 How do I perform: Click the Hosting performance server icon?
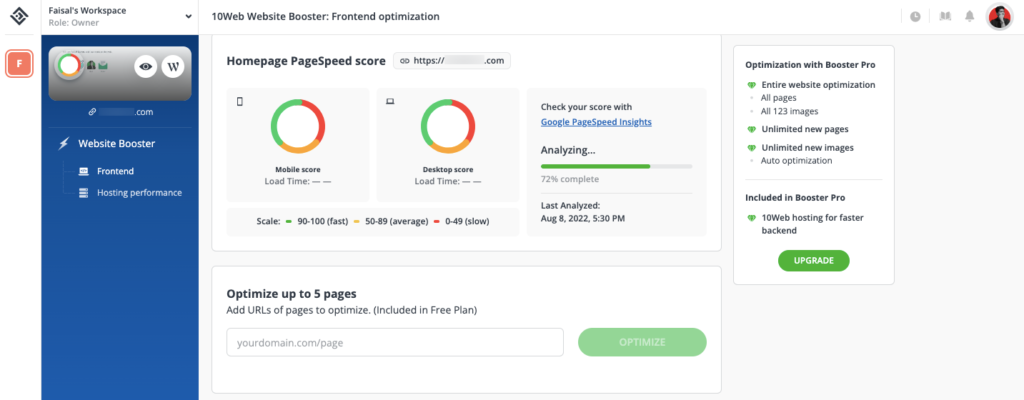coord(83,193)
